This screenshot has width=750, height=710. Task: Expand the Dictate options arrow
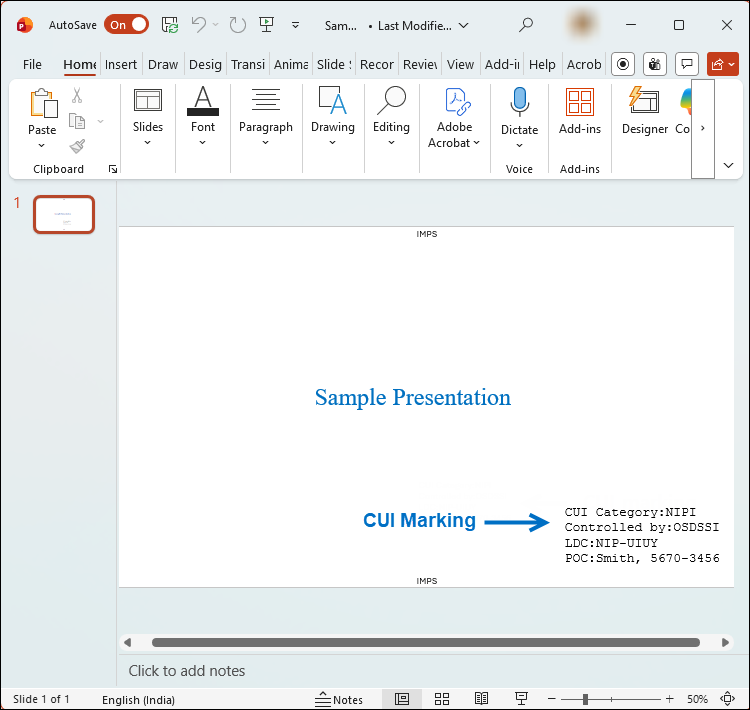click(x=519, y=145)
